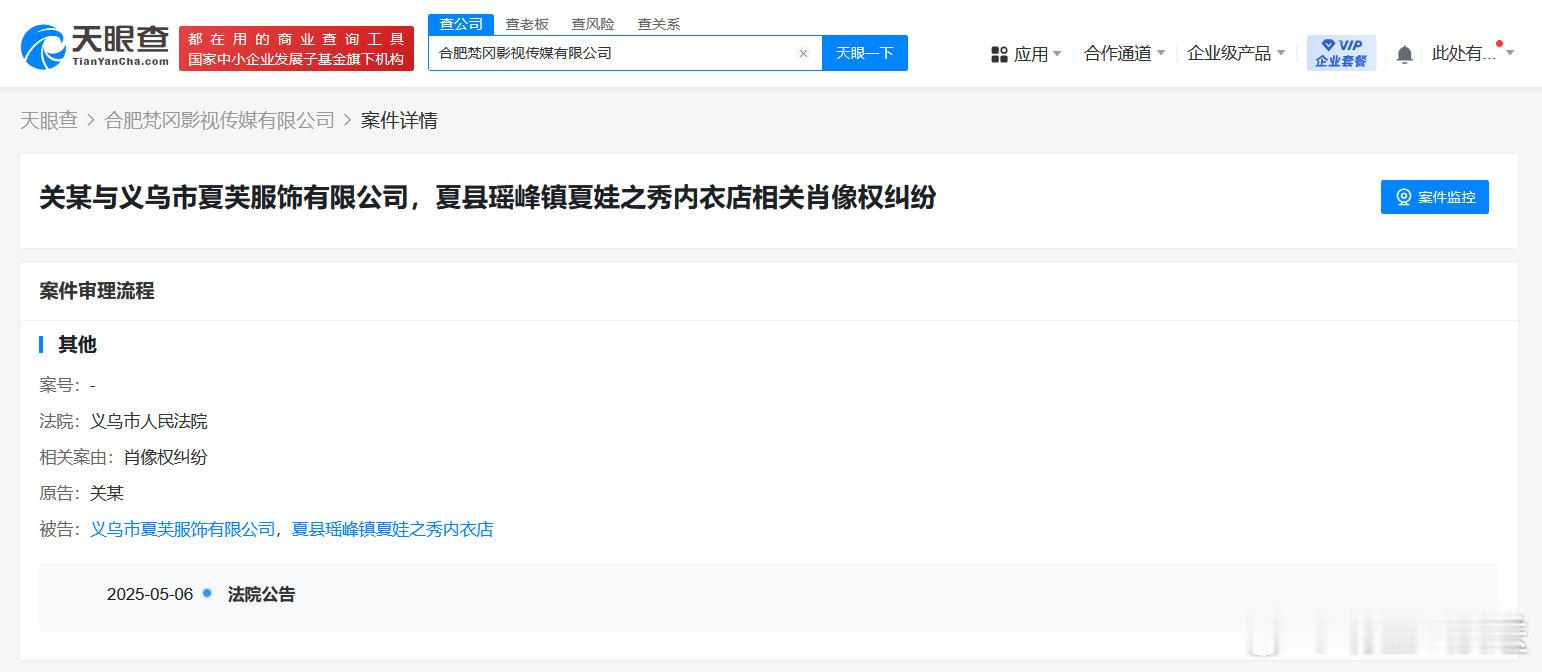Viewport: 1542px width, 672px height.
Task: Switch to the 查老板 tab
Action: click(x=527, y=24)
